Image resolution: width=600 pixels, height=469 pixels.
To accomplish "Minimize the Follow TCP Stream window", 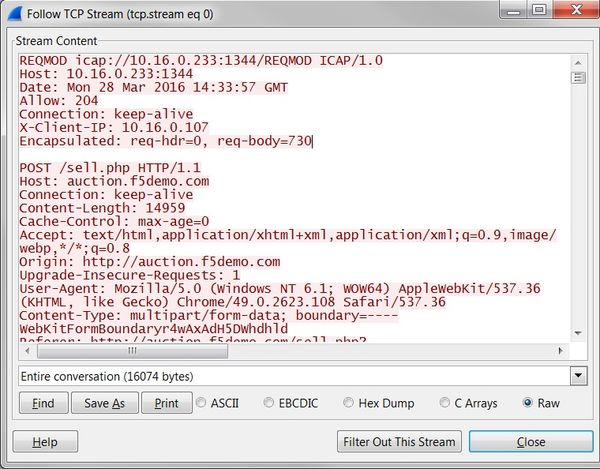I will click(x=513, y=10).
